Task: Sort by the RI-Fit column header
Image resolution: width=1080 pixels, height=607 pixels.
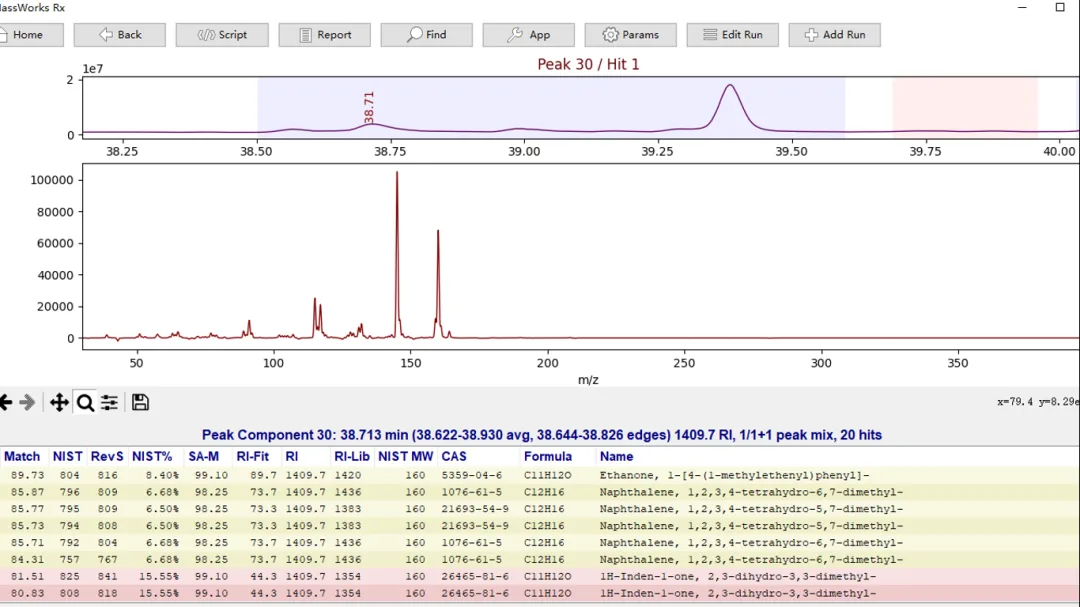Action: pos(256,457)
